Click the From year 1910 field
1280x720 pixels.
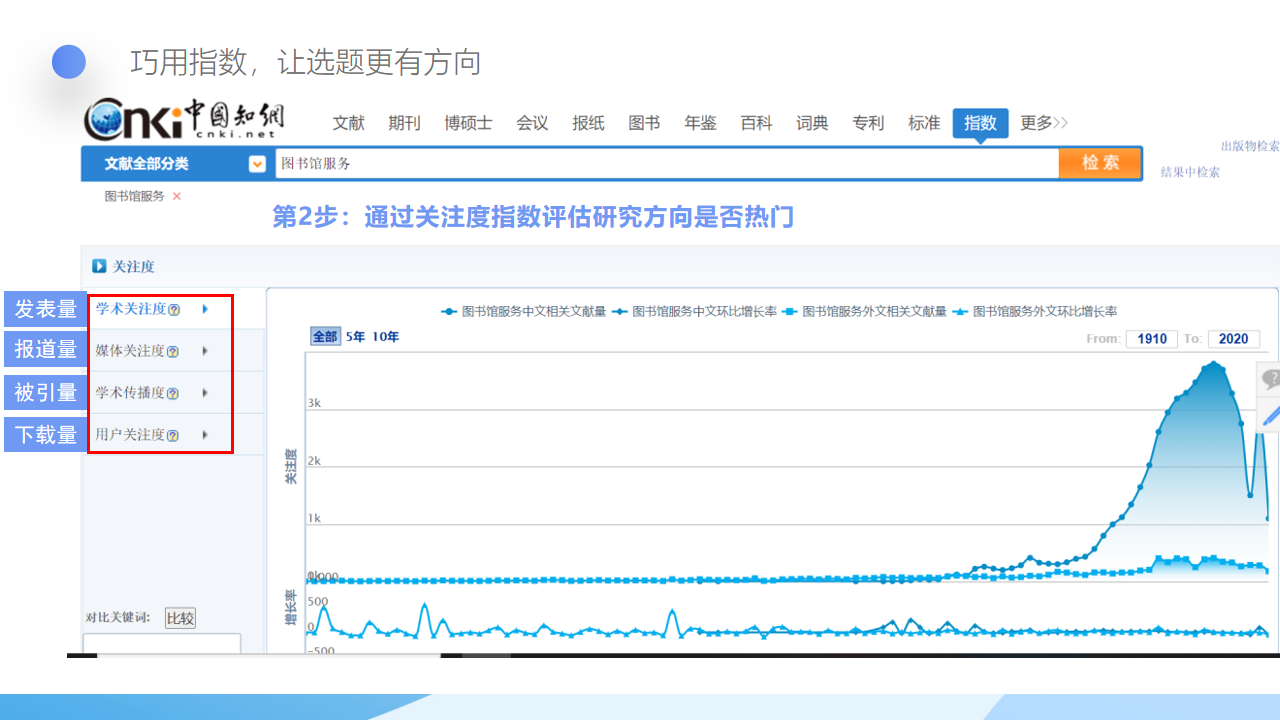point(1152,339)
